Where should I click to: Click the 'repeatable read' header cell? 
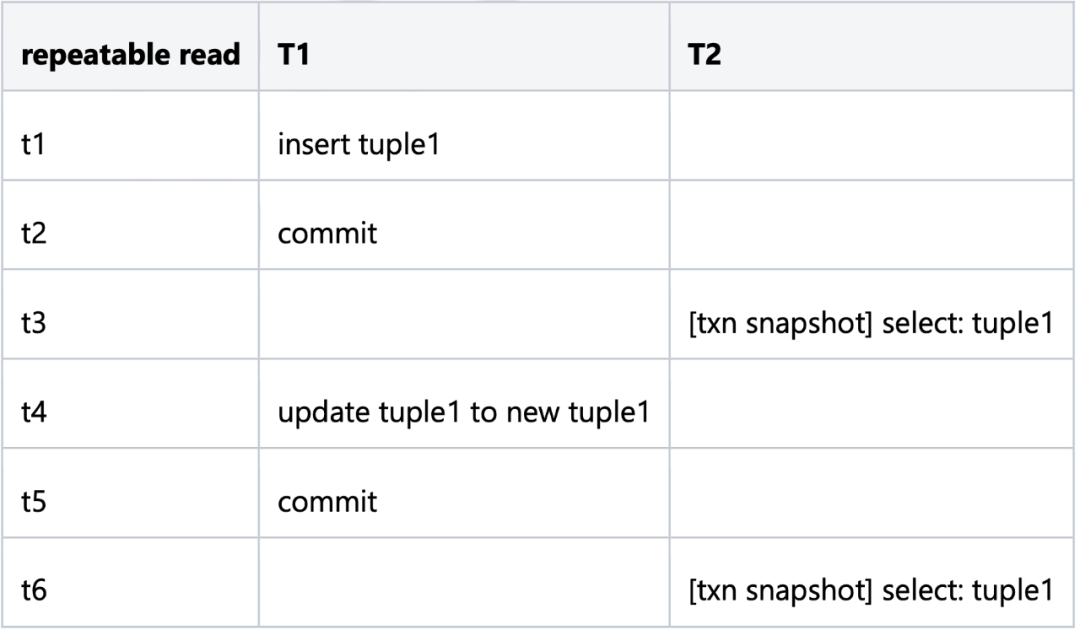[x=130, y=57]
